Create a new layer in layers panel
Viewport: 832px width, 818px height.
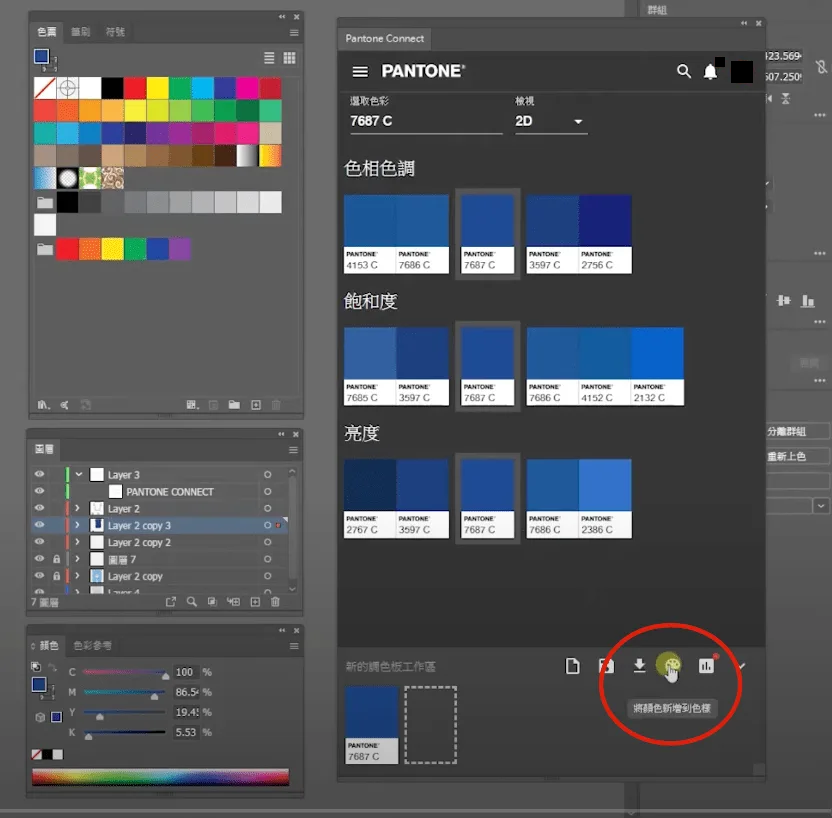[255, 602]
